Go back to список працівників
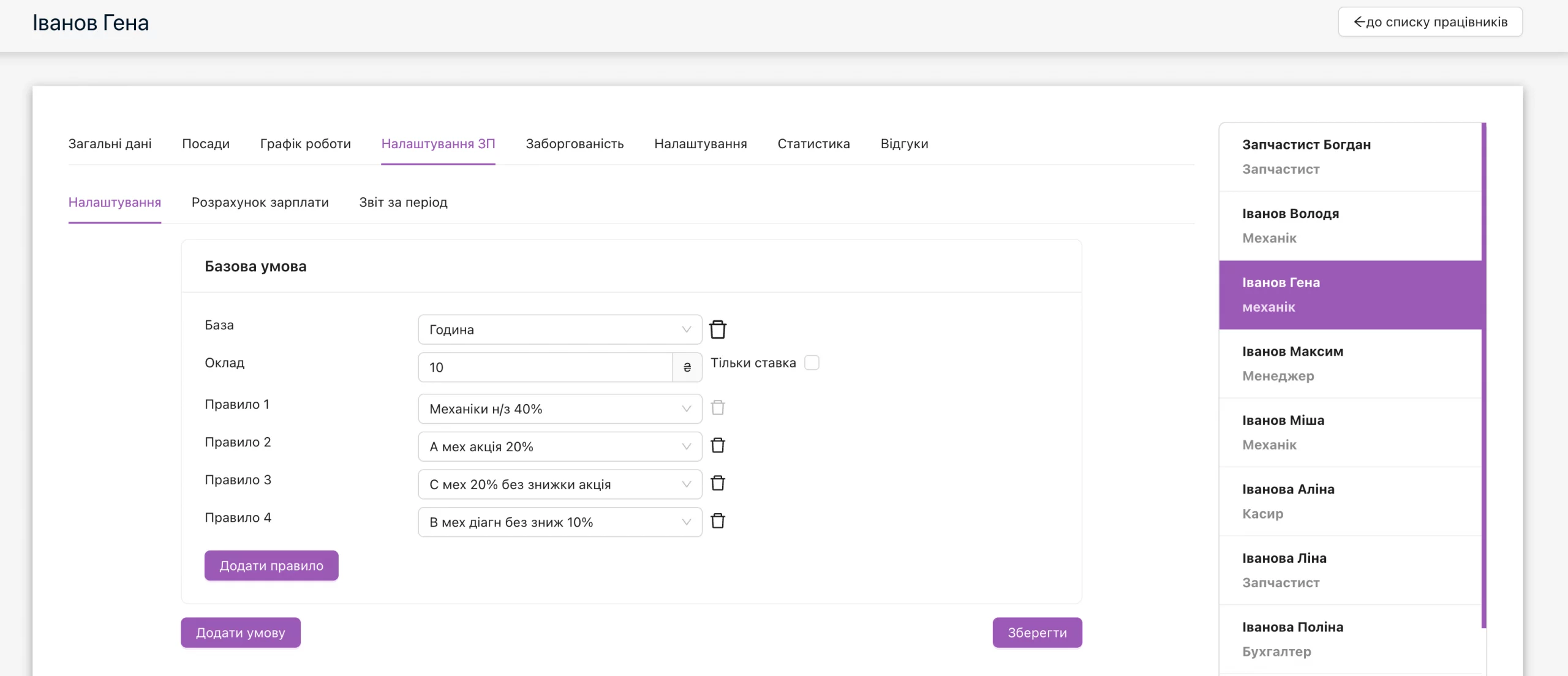 point(1430,22)
